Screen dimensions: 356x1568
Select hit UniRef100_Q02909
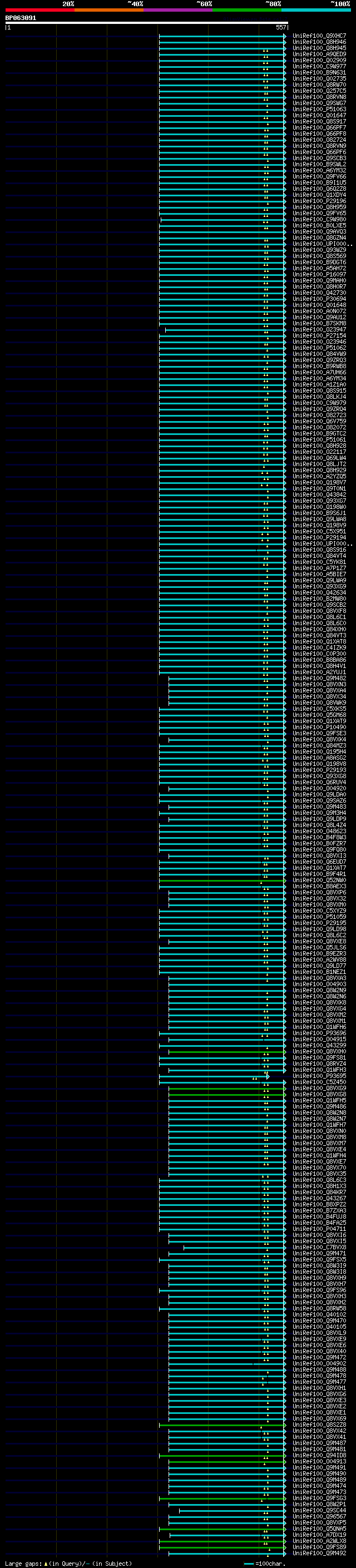319,60
